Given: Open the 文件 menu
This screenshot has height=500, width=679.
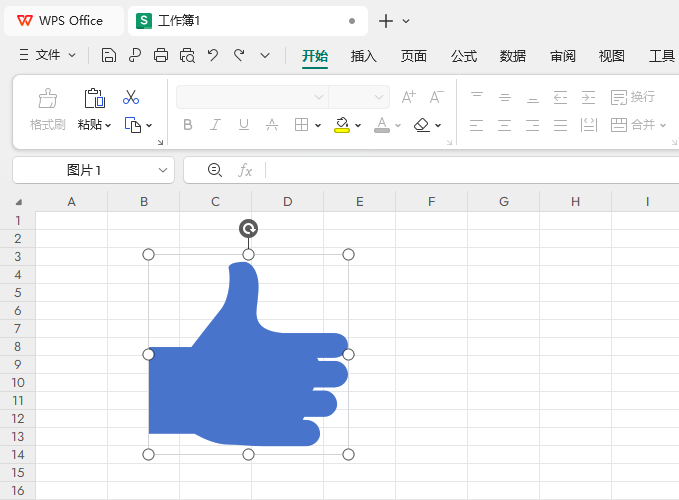Looking at the screenshot, I should 48,55.
